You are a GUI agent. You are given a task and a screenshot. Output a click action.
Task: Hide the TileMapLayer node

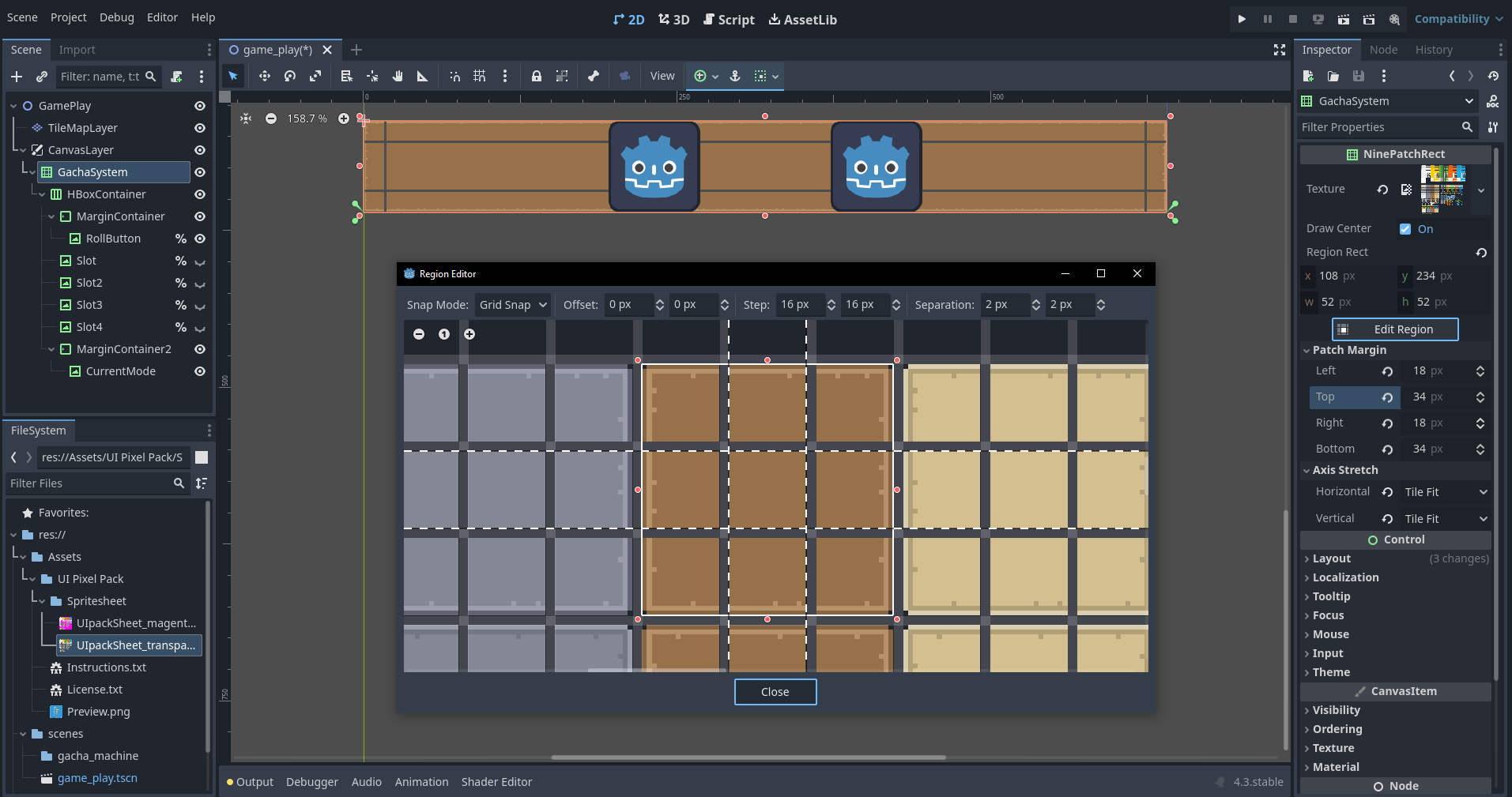click(x=200, y=128)
